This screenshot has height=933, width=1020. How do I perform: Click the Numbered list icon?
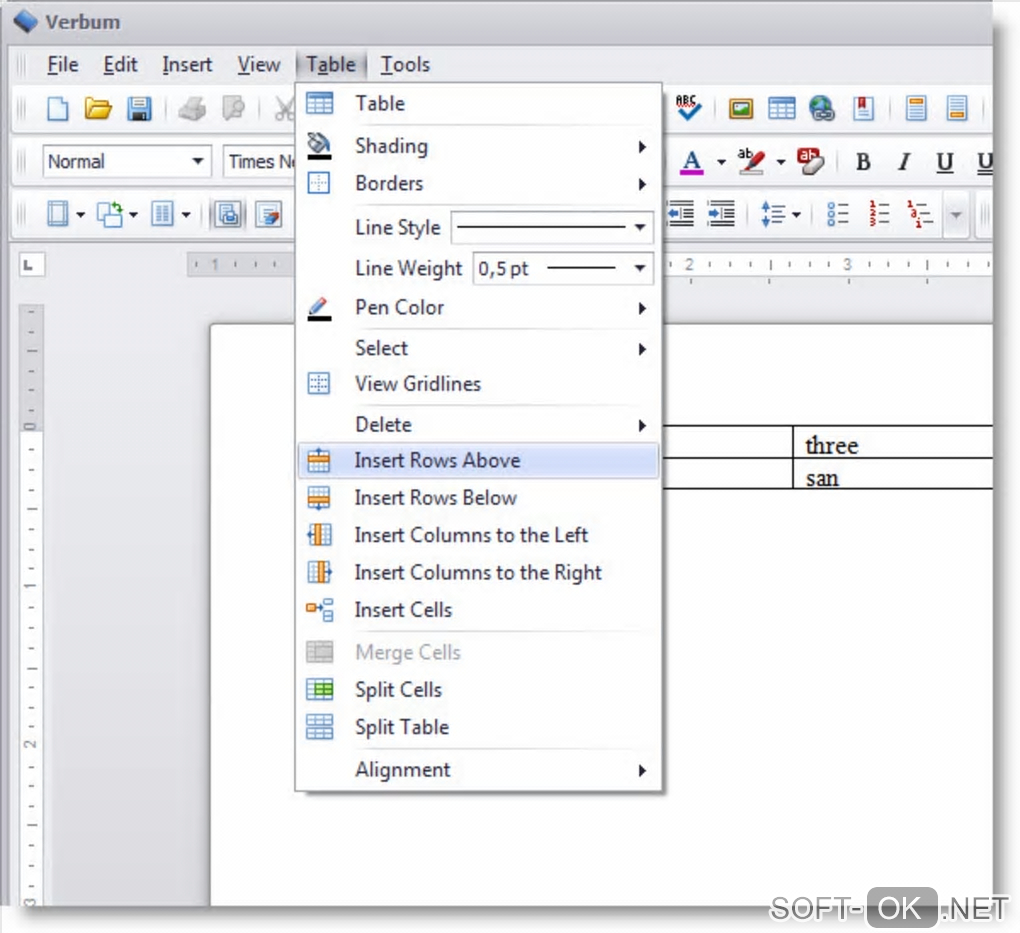(x=879, y=213)
